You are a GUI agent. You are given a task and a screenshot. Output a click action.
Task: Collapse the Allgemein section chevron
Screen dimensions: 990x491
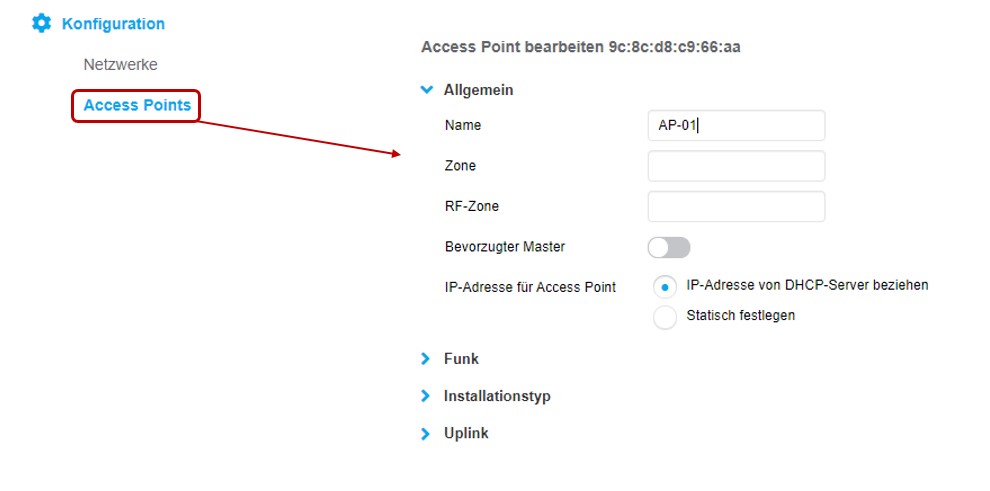point(427,90)
